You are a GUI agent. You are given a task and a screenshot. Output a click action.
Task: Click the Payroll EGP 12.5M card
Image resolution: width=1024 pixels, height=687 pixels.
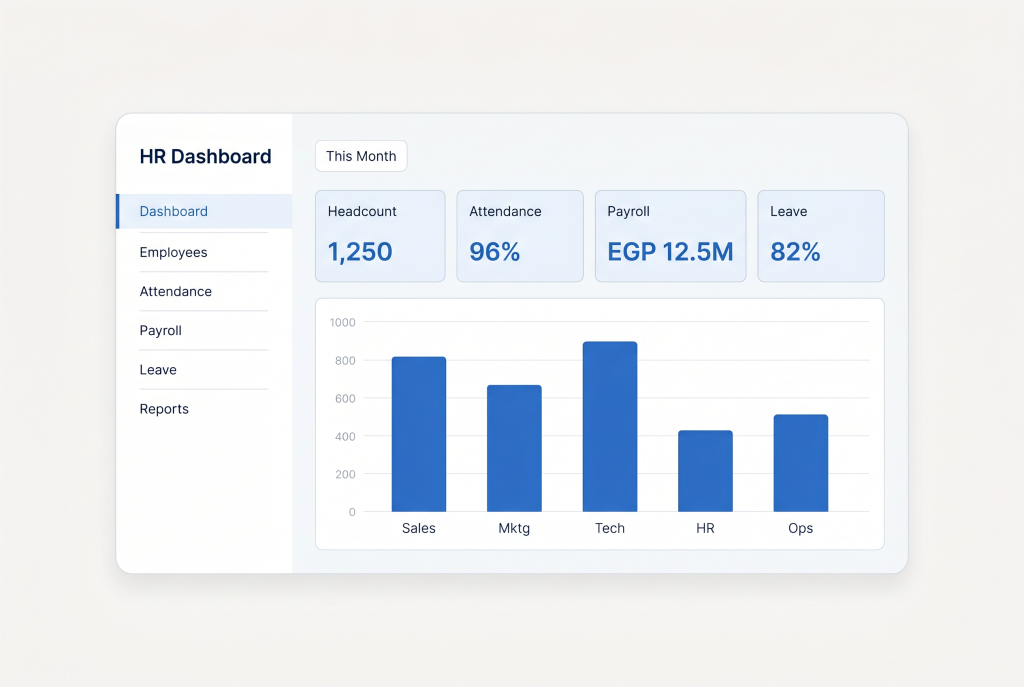tap(670, 236)
